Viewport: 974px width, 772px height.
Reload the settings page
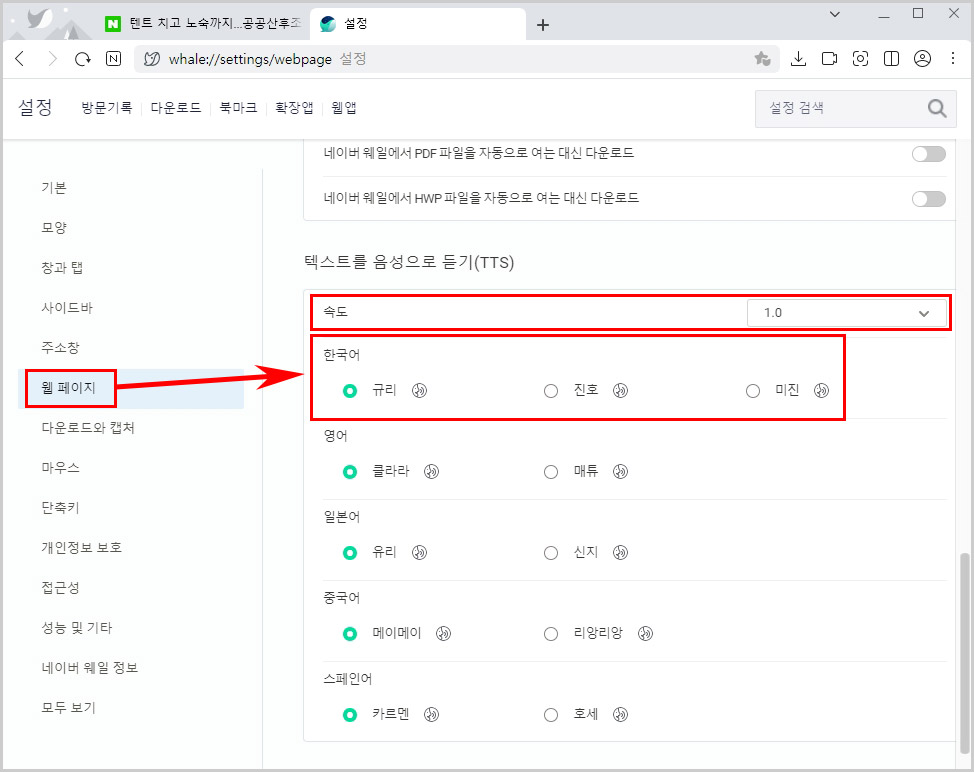(83, 59)
